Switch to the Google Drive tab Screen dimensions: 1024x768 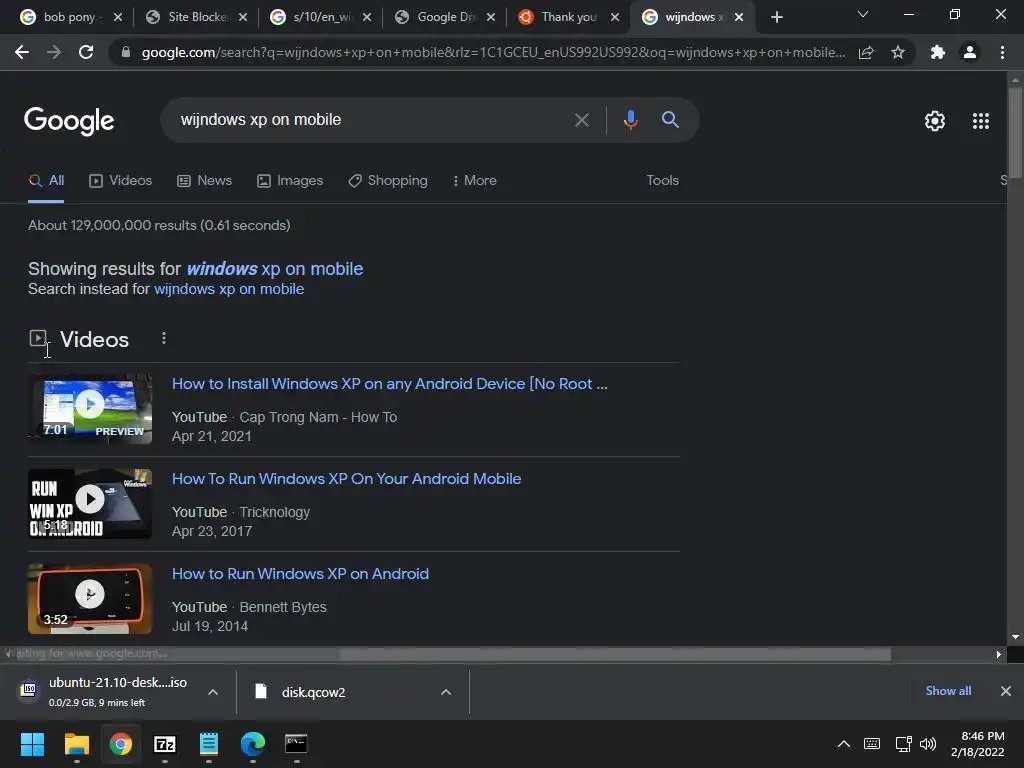446,17
